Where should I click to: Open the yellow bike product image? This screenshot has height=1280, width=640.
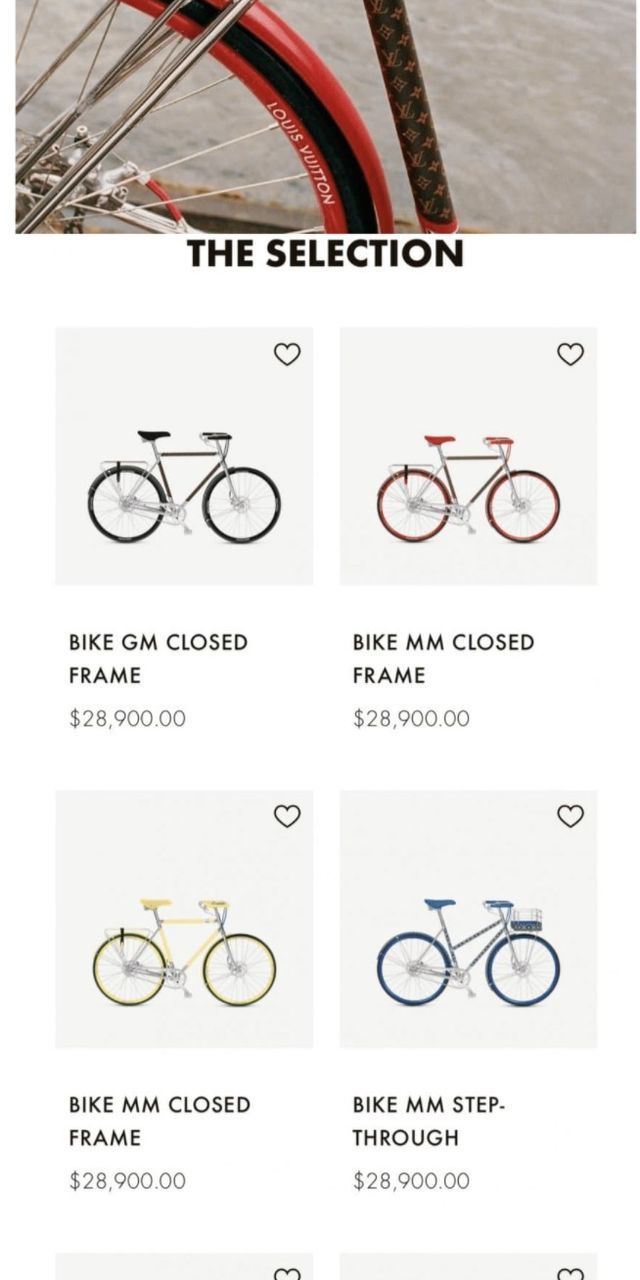184,949
